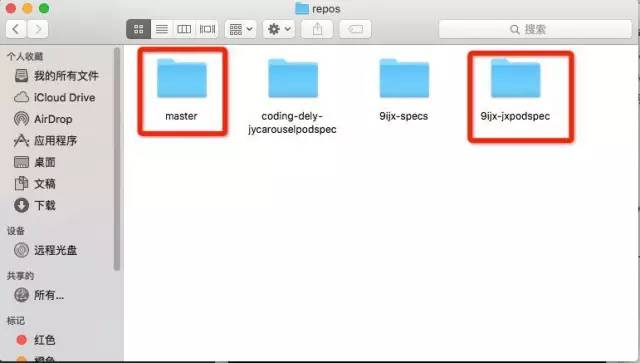Open the item arrangement dropdown
The image size is (640, 363).
click(x=241, y=29)
